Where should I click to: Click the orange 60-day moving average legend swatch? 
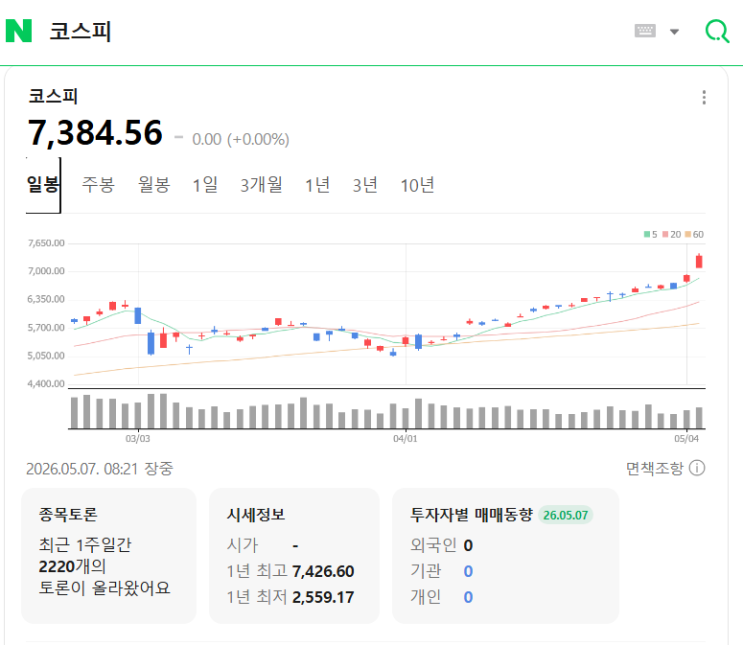tap(688, 234)
